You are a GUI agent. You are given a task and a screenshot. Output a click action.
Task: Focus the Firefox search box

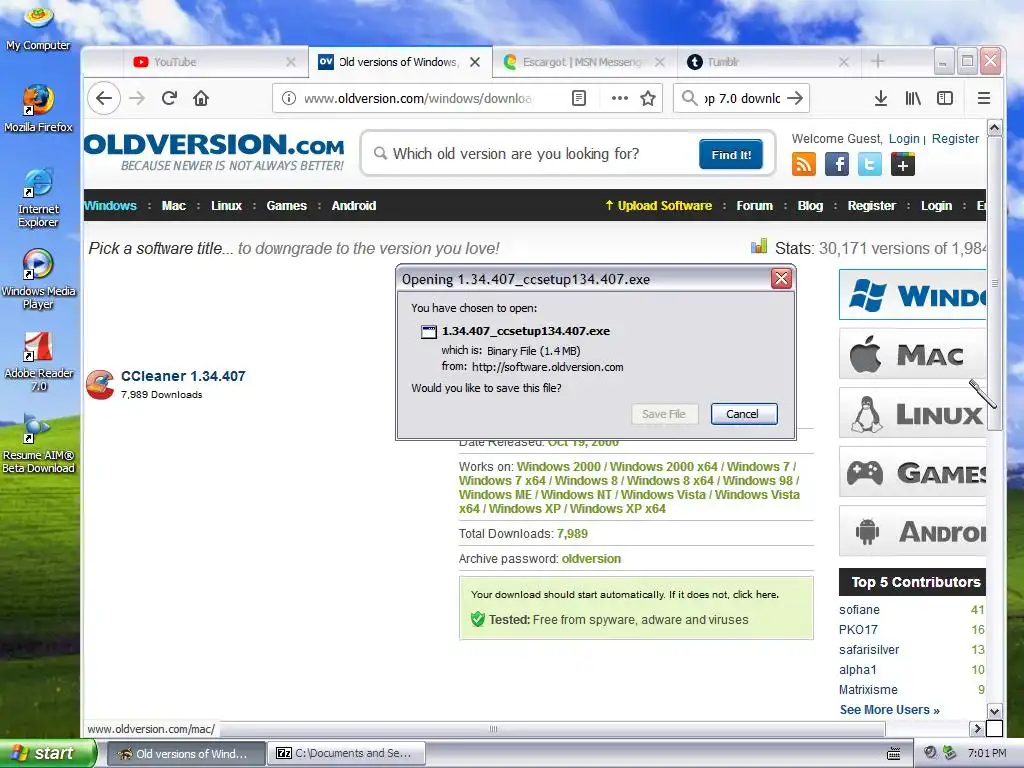point(742,98)
